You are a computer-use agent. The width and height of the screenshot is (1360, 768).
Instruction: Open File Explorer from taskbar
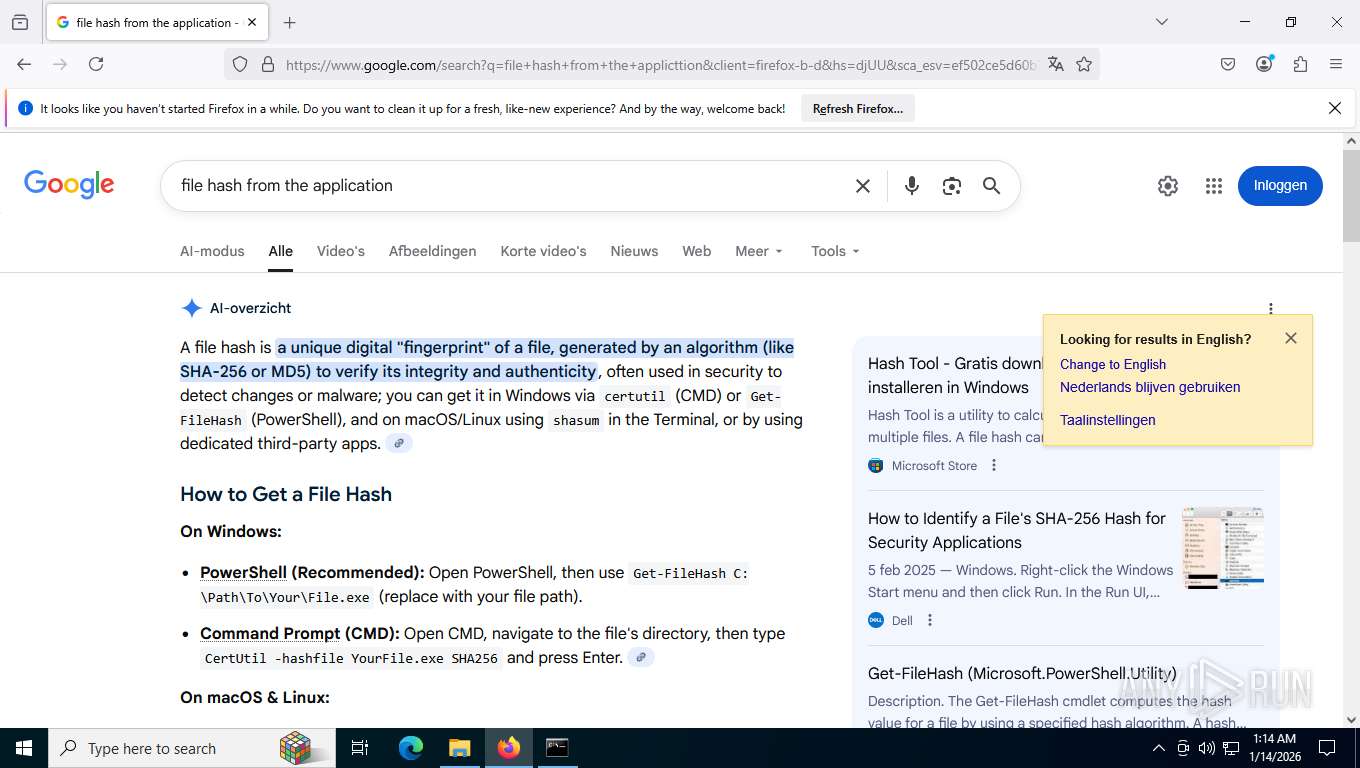459,748
